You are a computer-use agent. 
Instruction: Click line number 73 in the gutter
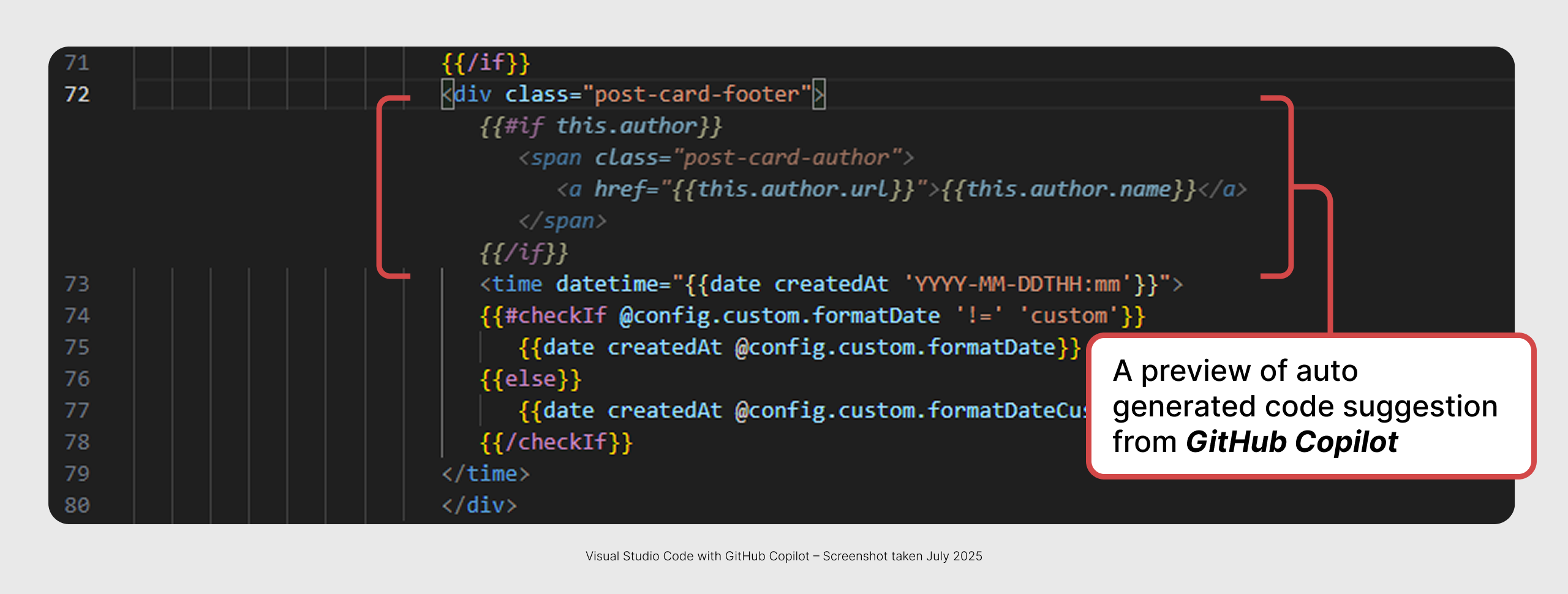point(77,284)
